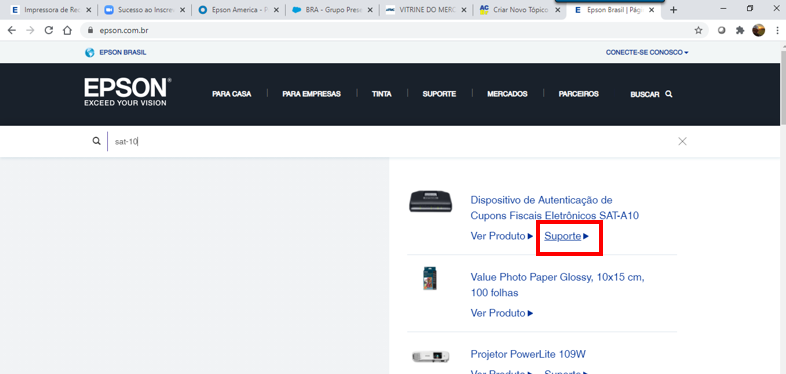Clear search with the X icon
The height and width of the screenshot is (374, 786).
(682, 141)
